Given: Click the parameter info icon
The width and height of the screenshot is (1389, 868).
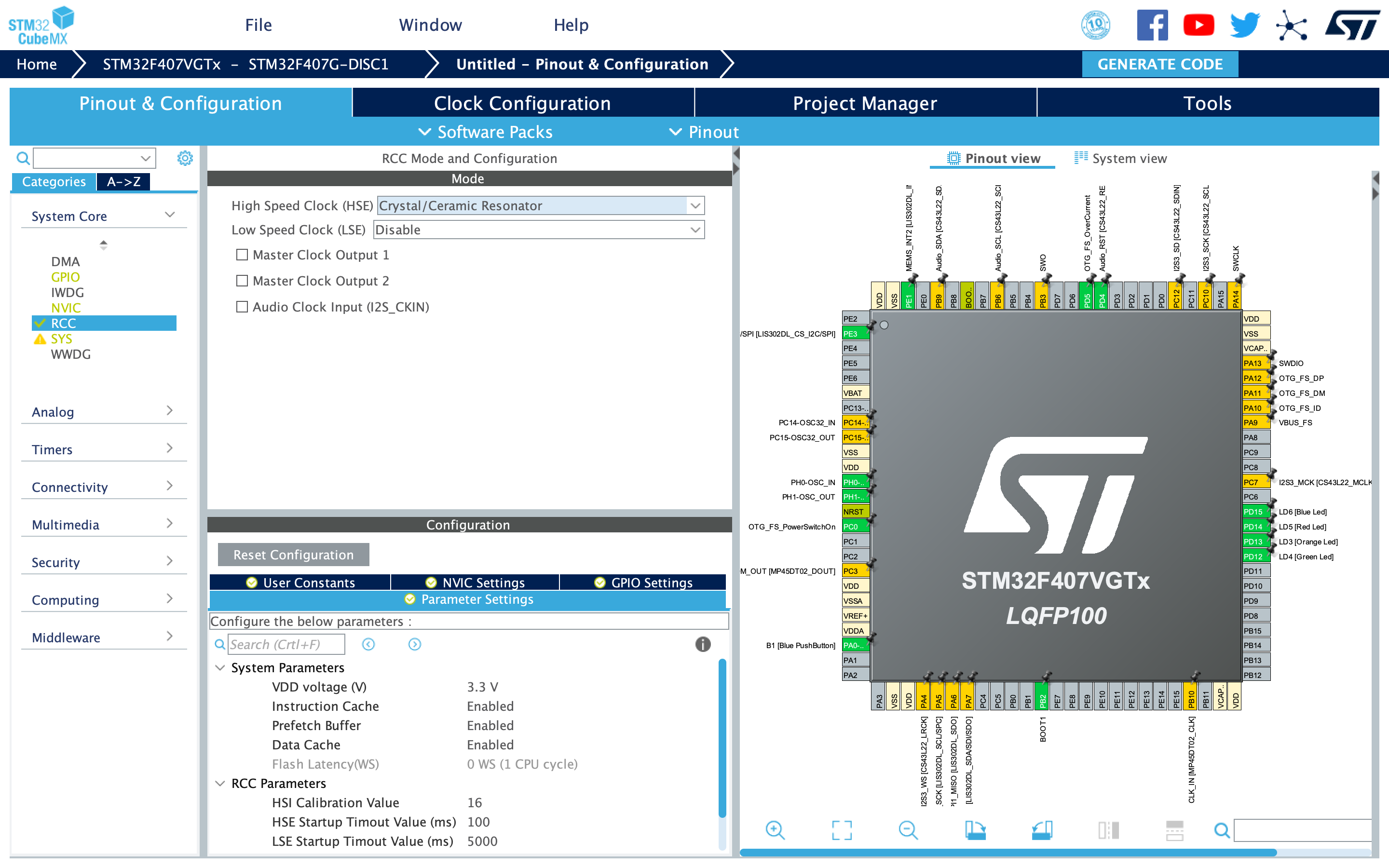Looking at the screenshot, I should coord(703,644).
